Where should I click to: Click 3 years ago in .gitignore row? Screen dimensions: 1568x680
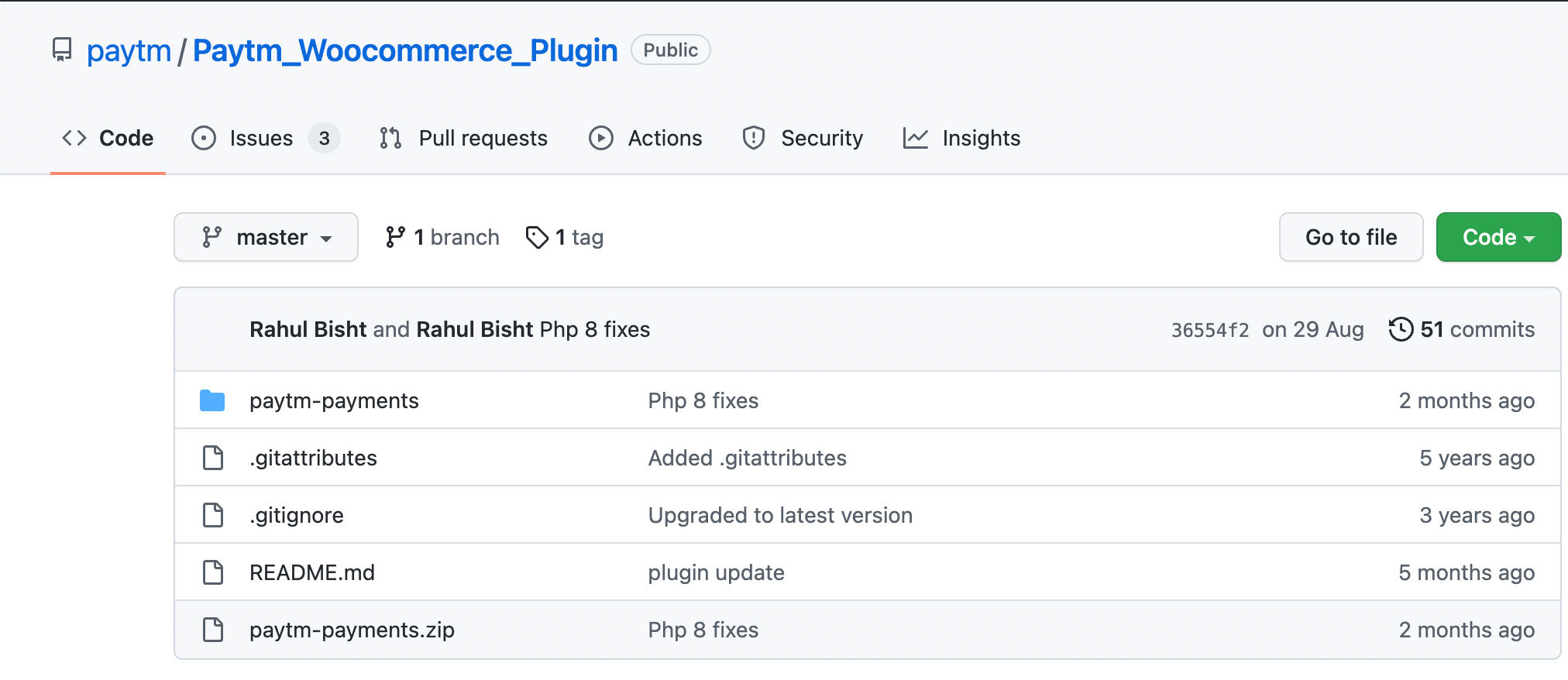tap(1477, 515)
